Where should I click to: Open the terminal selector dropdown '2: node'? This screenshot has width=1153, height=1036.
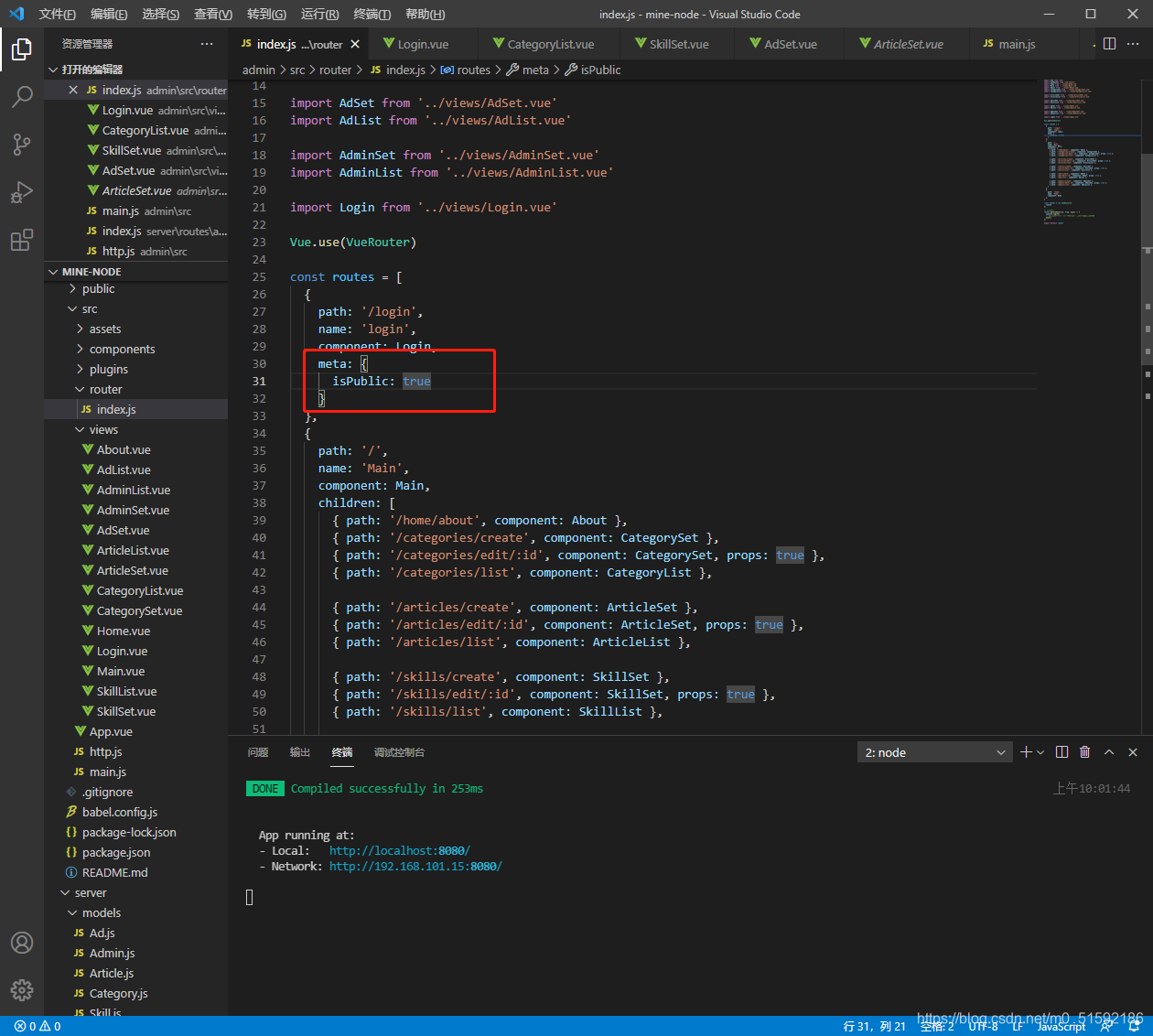click(x=934, y=752)
